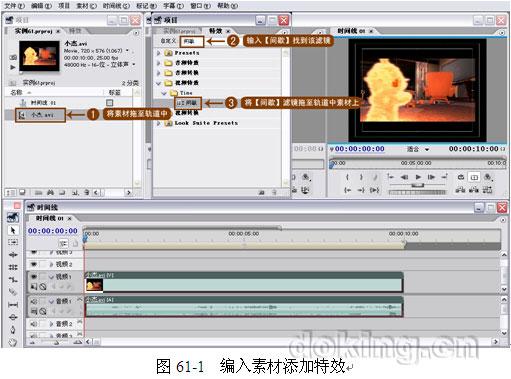Expand the Presets effects folder
This screenshot has width=511, height=379.
pos(159,53)
